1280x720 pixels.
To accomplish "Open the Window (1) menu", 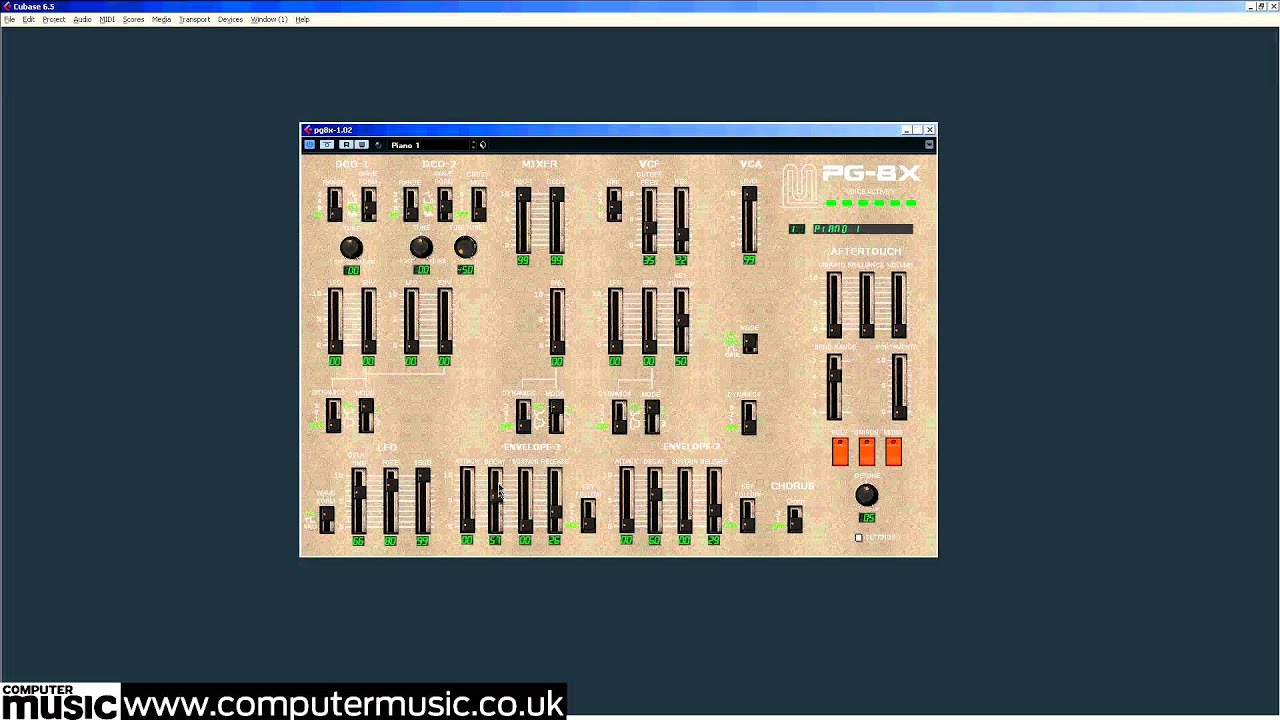I will point(269,19).
